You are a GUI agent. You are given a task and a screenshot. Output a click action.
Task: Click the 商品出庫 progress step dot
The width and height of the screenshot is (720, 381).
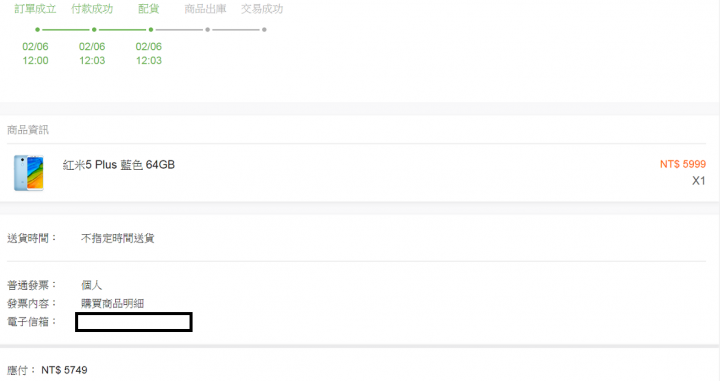click(208, 30)
